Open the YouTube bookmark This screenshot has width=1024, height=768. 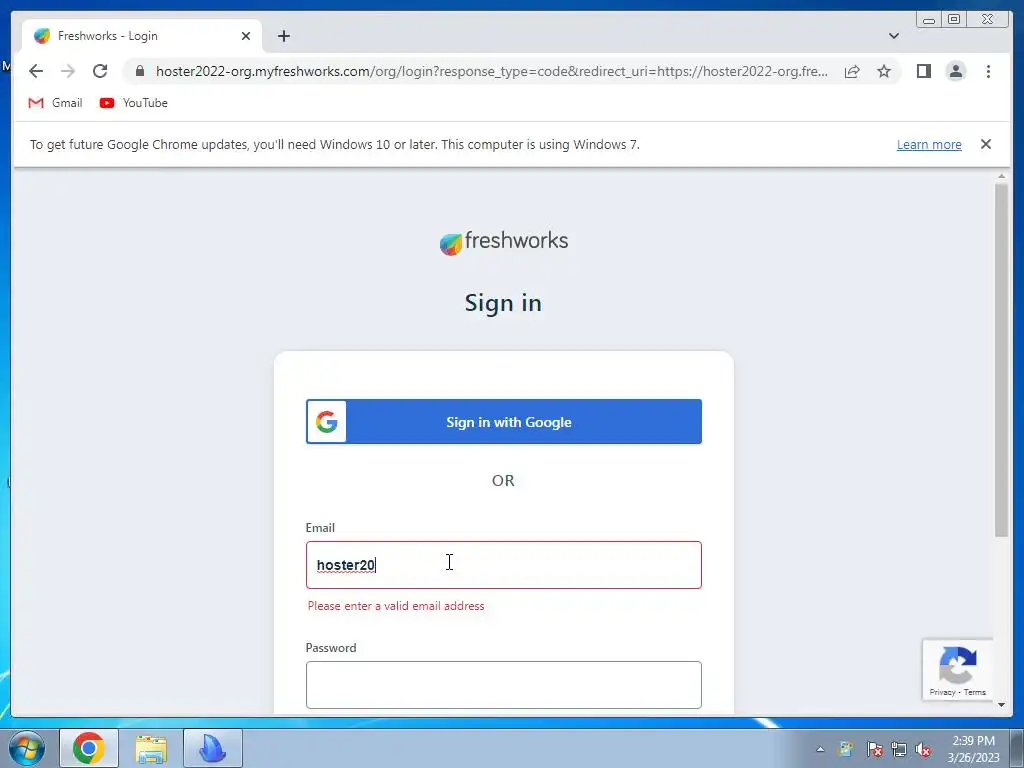[x=134, y=103]
